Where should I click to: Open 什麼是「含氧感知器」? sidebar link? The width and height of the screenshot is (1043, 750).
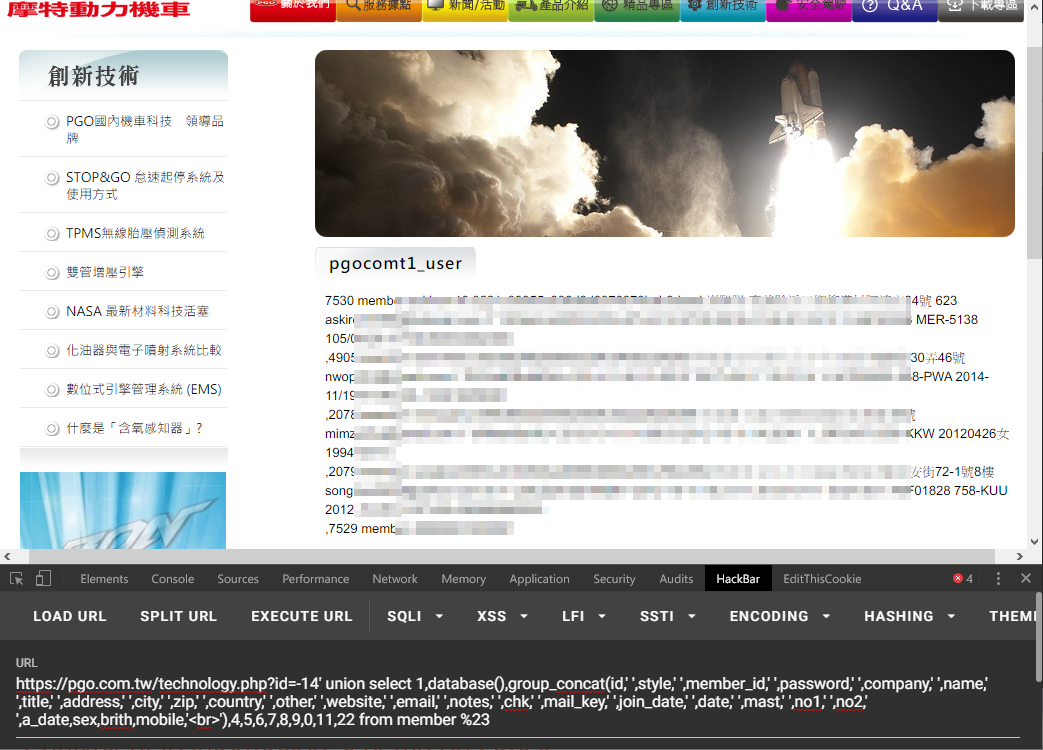coord(134,428)
